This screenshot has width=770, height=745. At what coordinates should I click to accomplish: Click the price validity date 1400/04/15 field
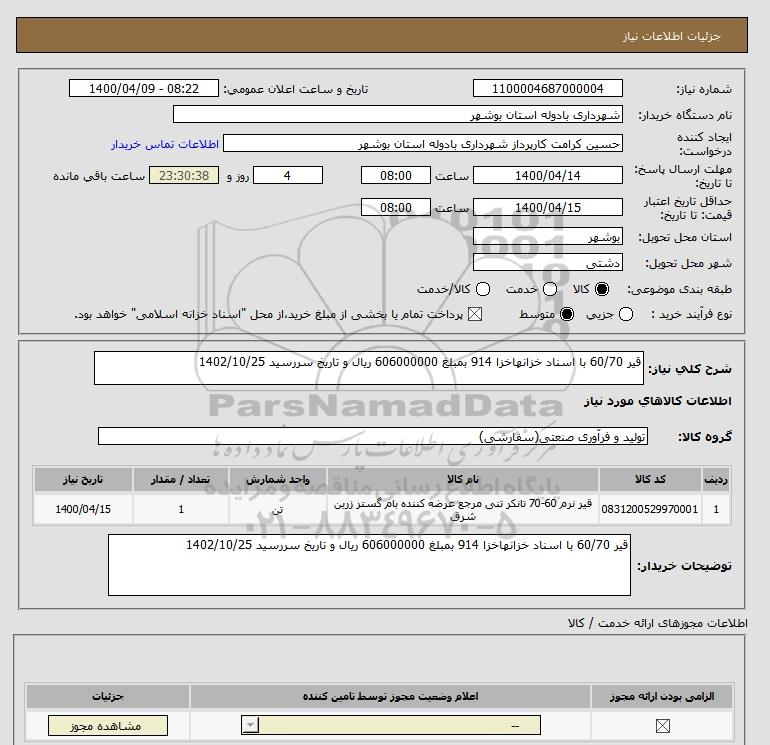(548, 207)
